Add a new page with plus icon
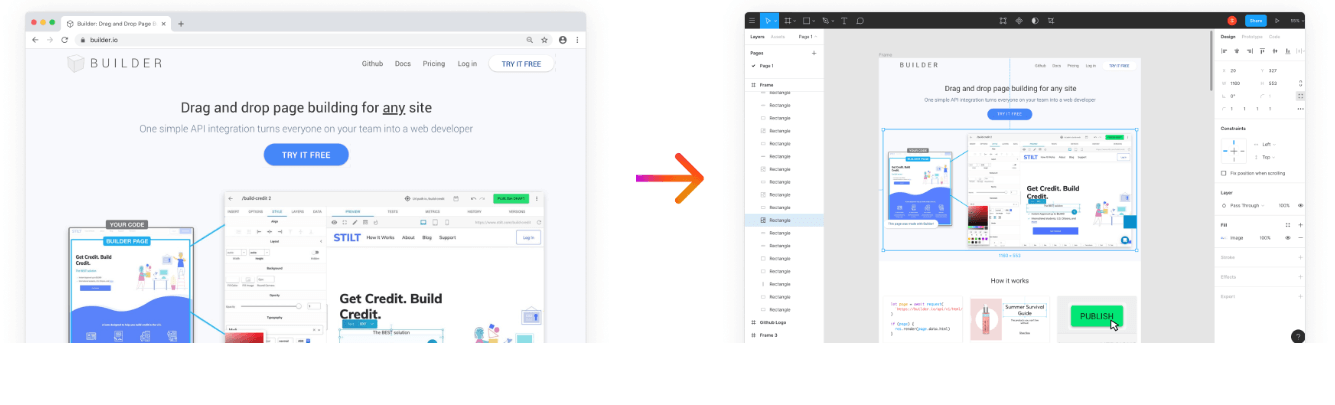 point(814,52)
